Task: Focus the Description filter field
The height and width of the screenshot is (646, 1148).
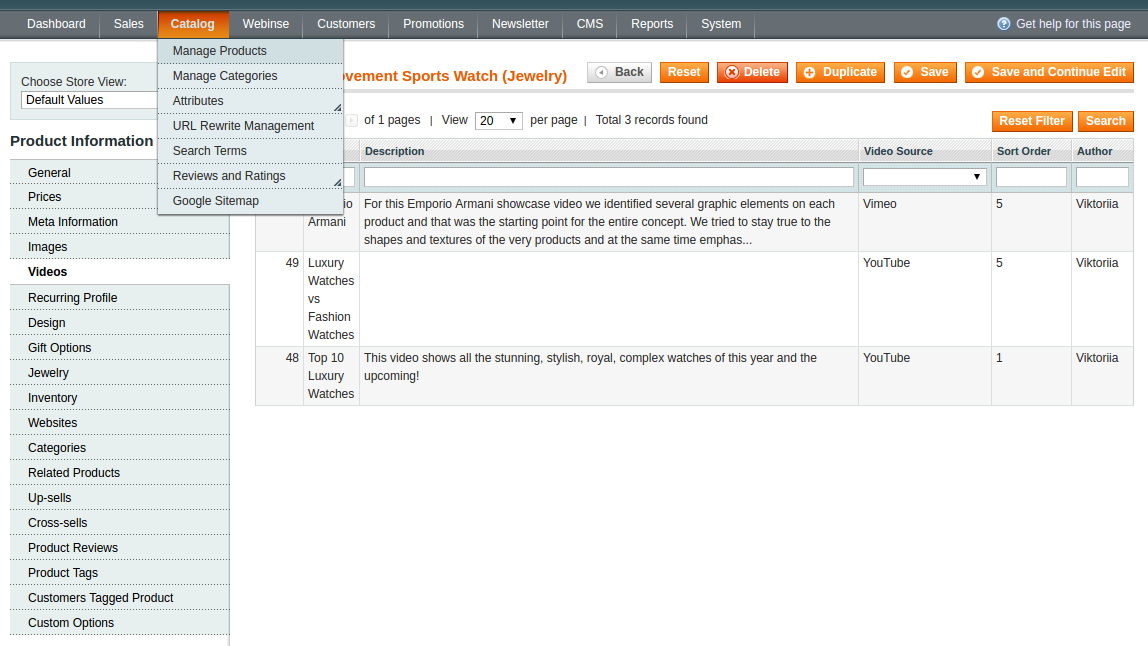Action: (608, 177)
